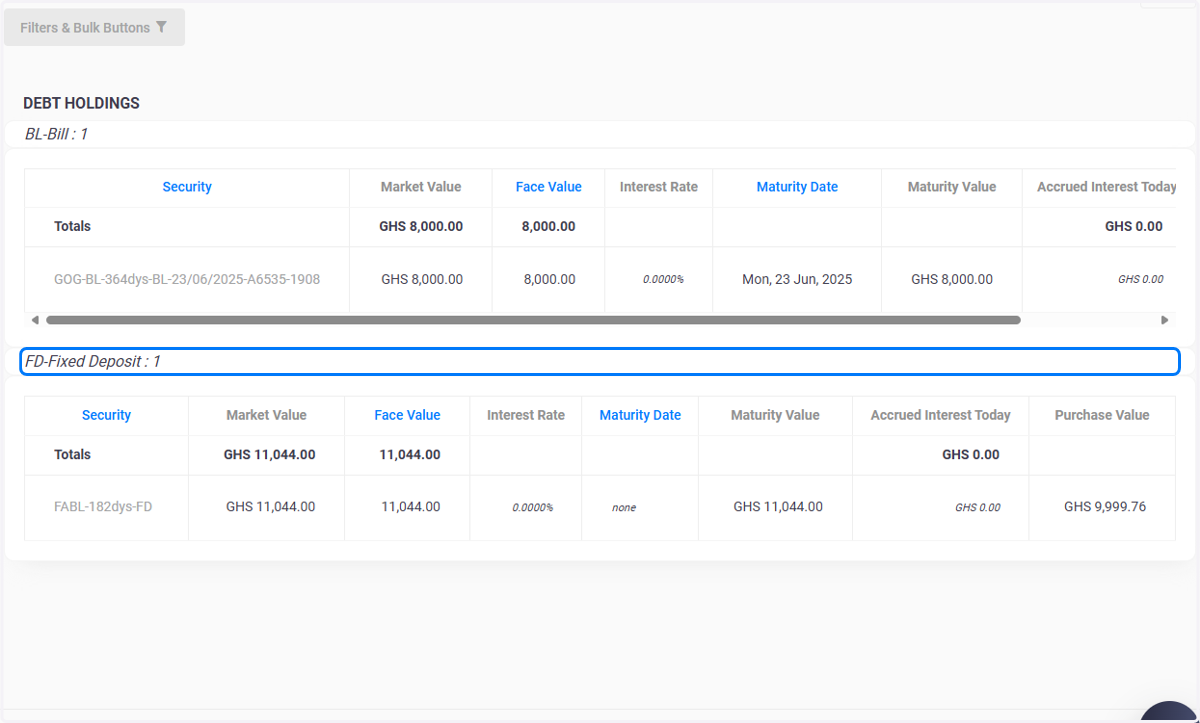Click the GOG-BL row maturity value GHS 8,000.00
Screen dimensions: 1200x723
tap(952, 280)
